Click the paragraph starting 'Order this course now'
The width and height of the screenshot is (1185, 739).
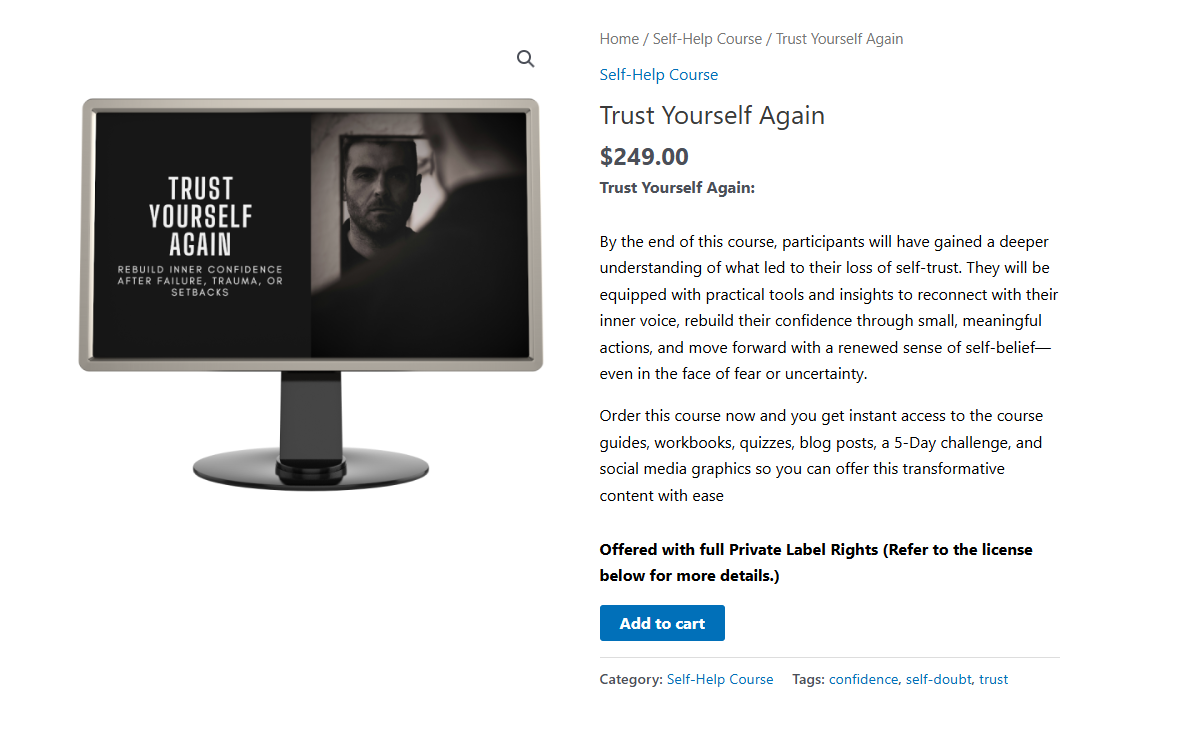(x=821, y=456)
